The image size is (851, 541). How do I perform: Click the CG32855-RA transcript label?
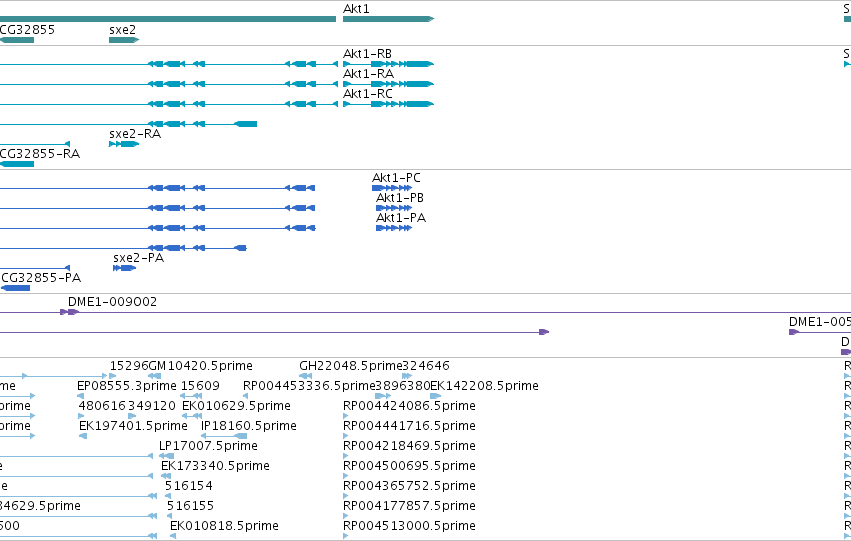tap(40, 154)
